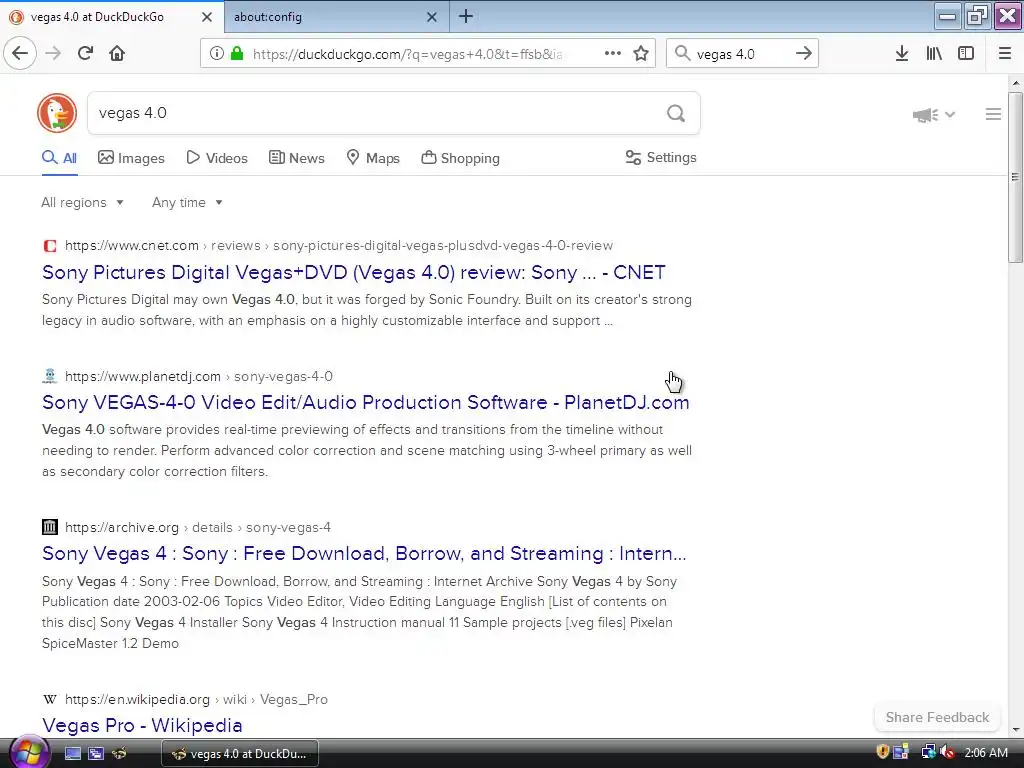Click the 2:06 AM system clock

click(986, 753)
